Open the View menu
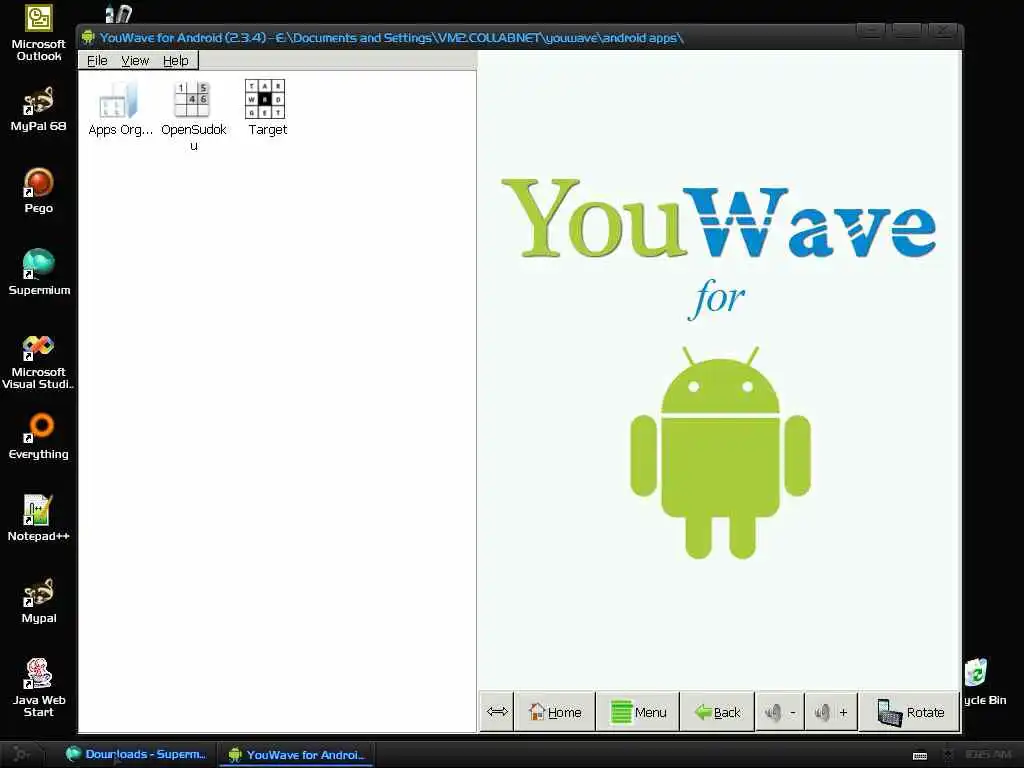Image resolution: width=1024 pixels, height=768 pixels. tap(135, 61)
